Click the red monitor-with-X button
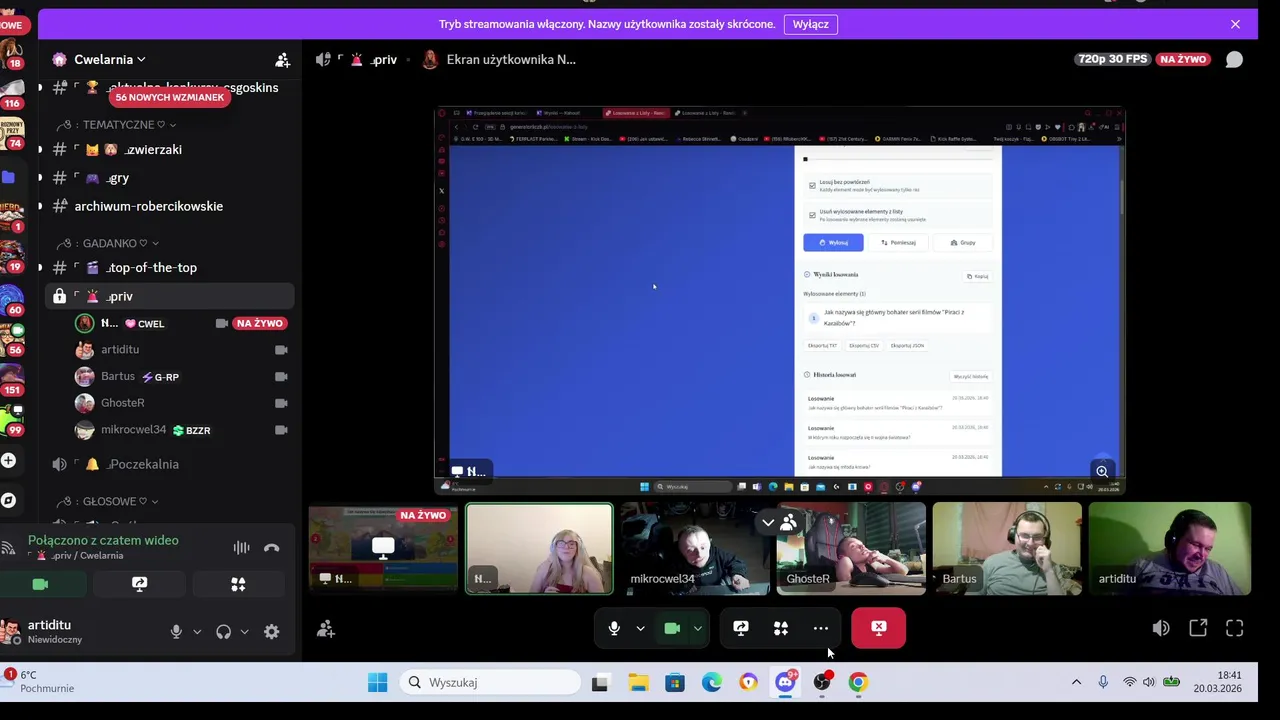The image size is (1280, 720). coord(879,628)
